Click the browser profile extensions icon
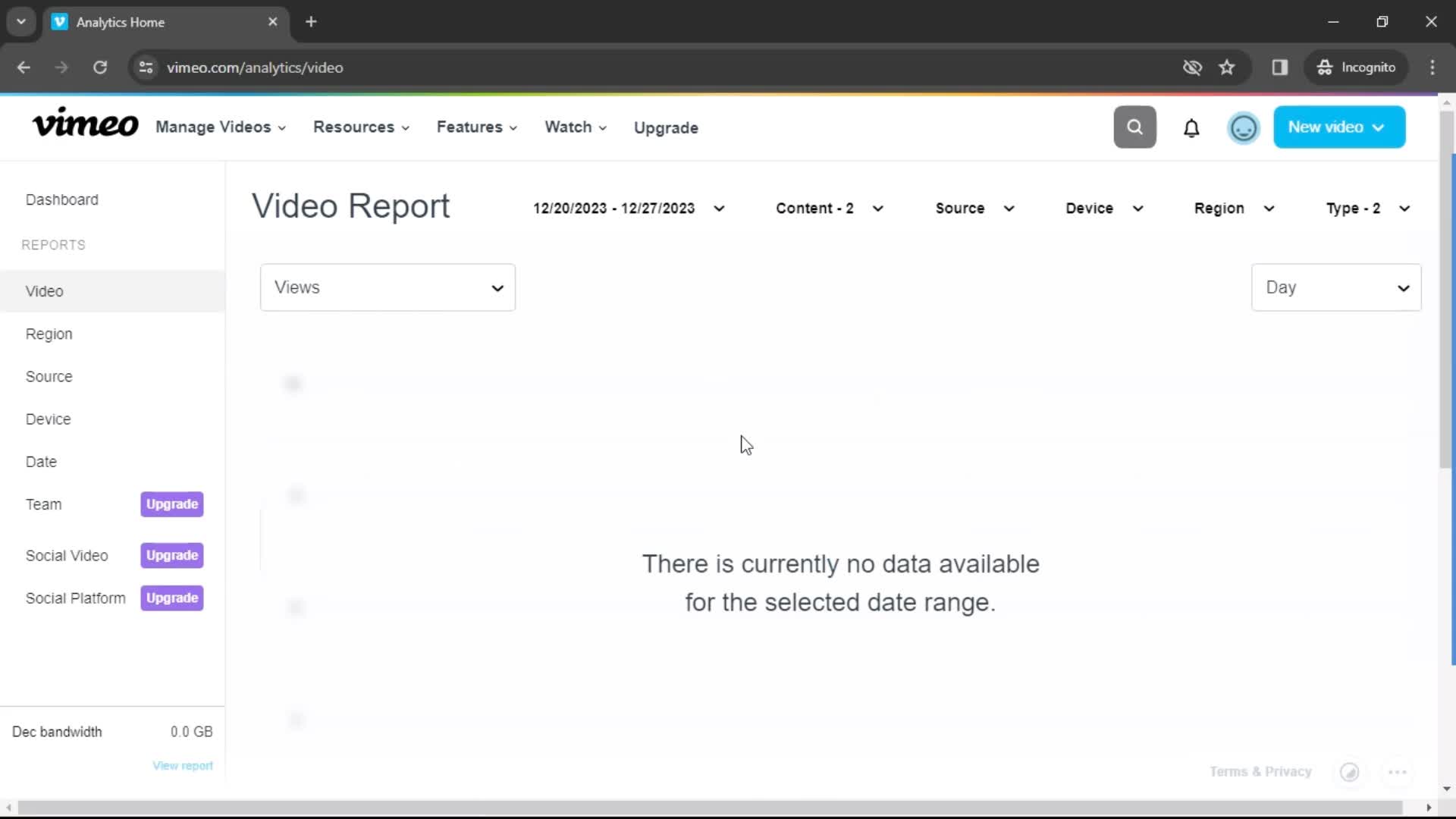The height and width of the screenshot is (819, 1456). pyautogui.click(x=1281, y=67)
